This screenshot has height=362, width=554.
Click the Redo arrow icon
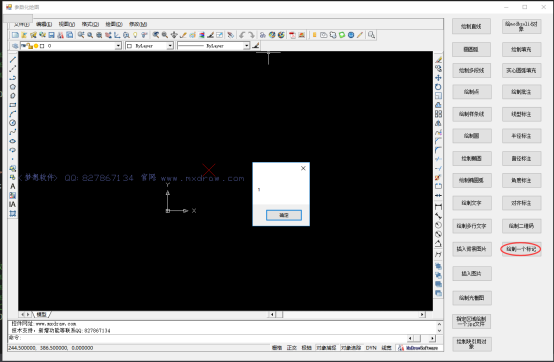tap(251, 35)
